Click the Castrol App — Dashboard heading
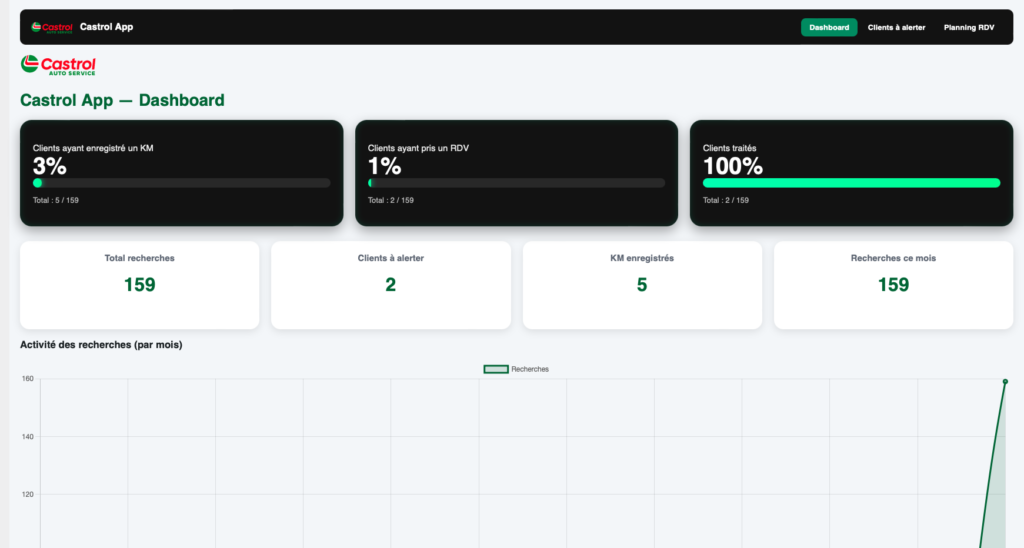 (x=122, y=100)
